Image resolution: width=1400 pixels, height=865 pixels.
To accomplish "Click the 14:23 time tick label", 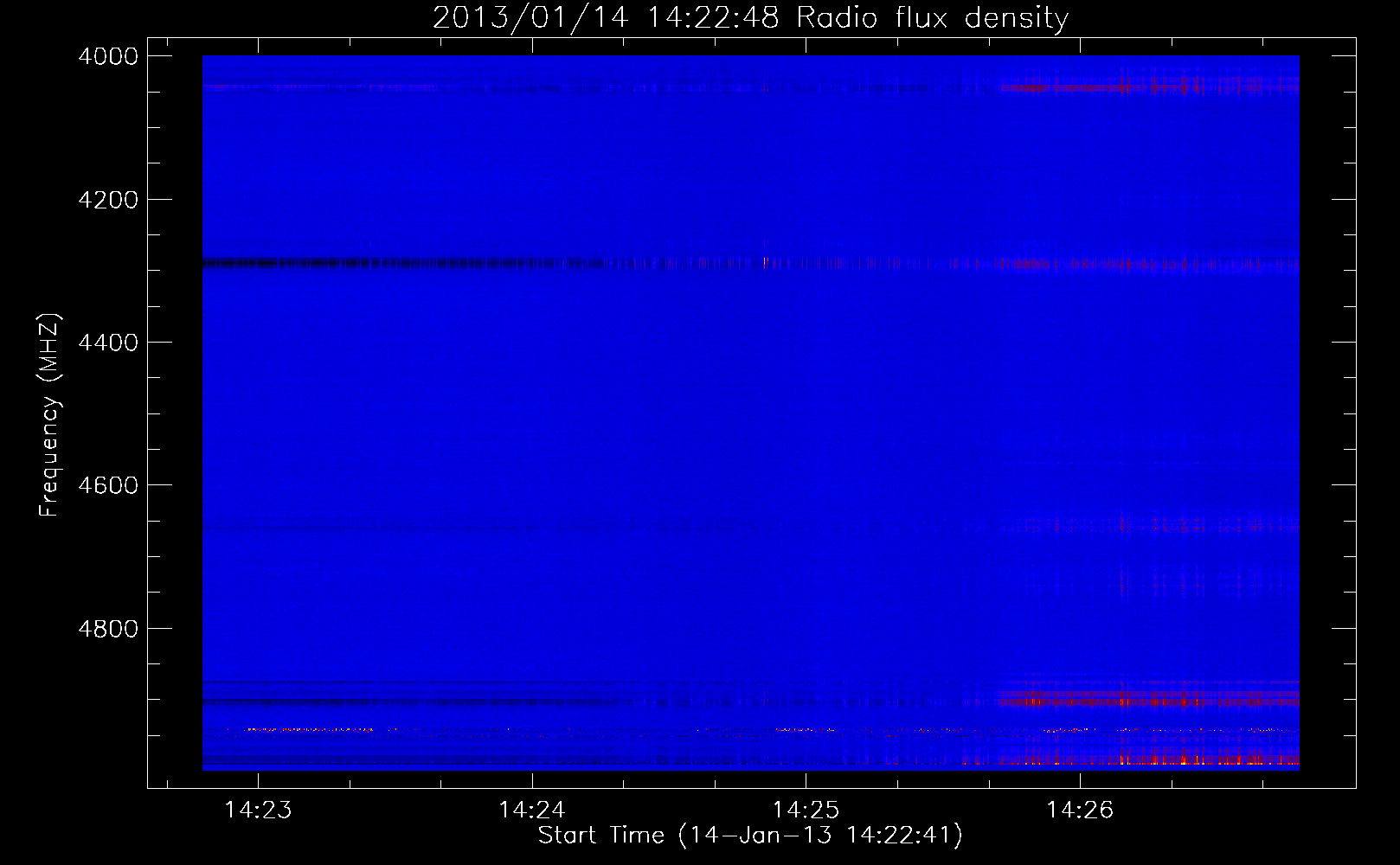I will (x=258, y=810).
